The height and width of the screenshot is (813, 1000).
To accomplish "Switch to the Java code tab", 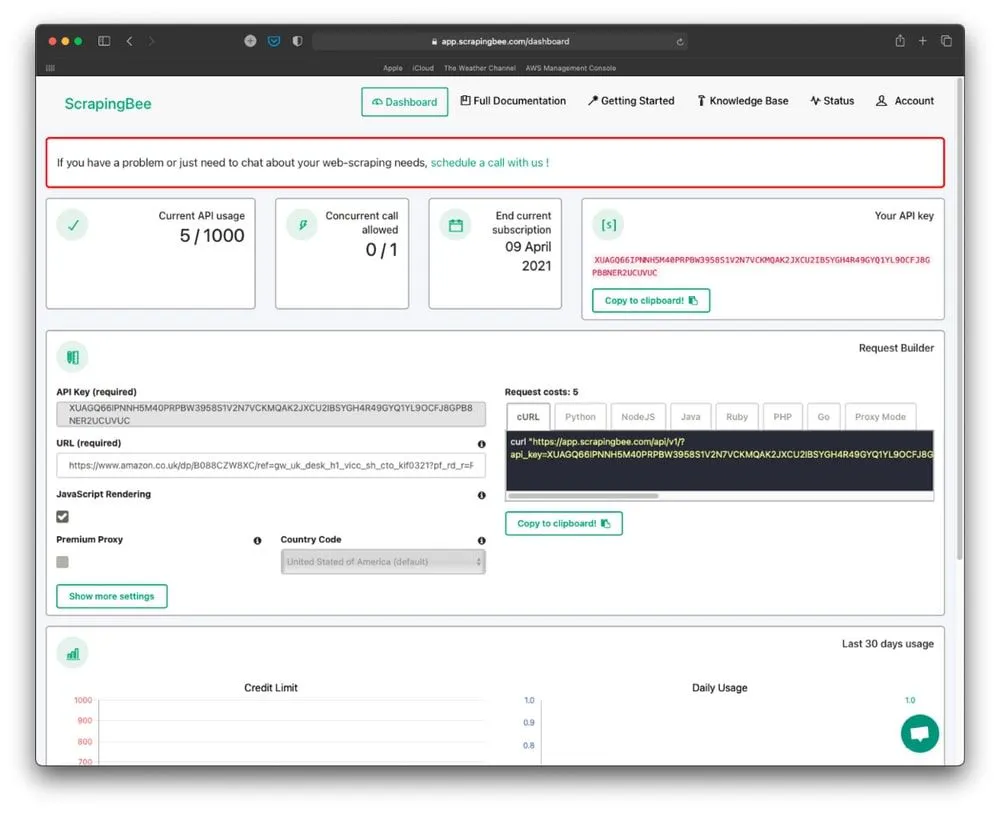I will [x=690, y=416].
